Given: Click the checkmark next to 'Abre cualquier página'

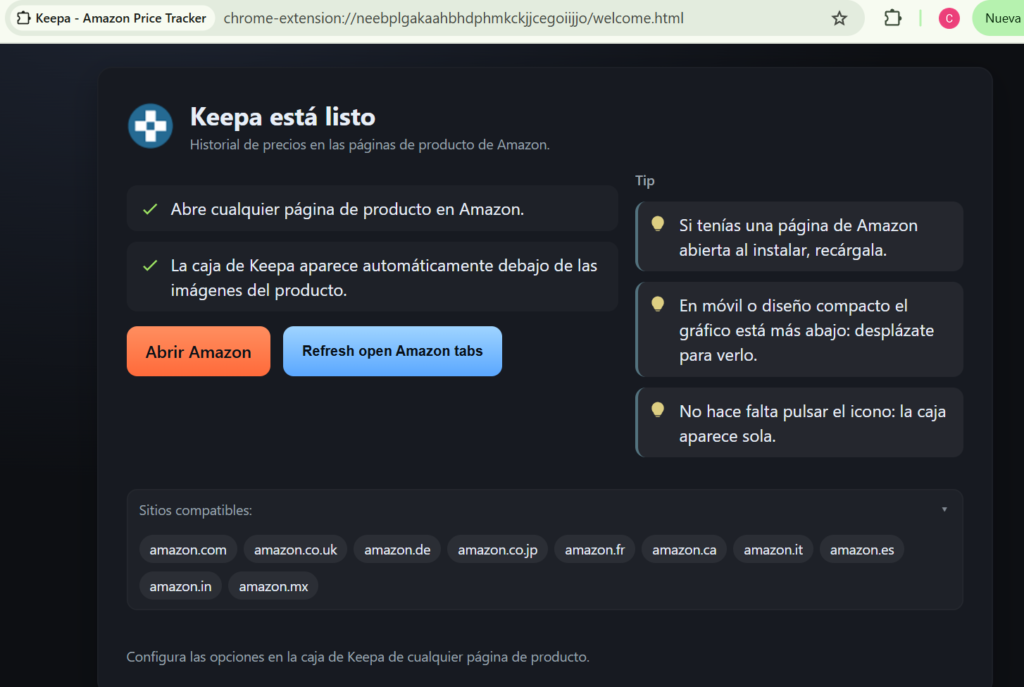Looking at the screenshot, I should point(150,209).
